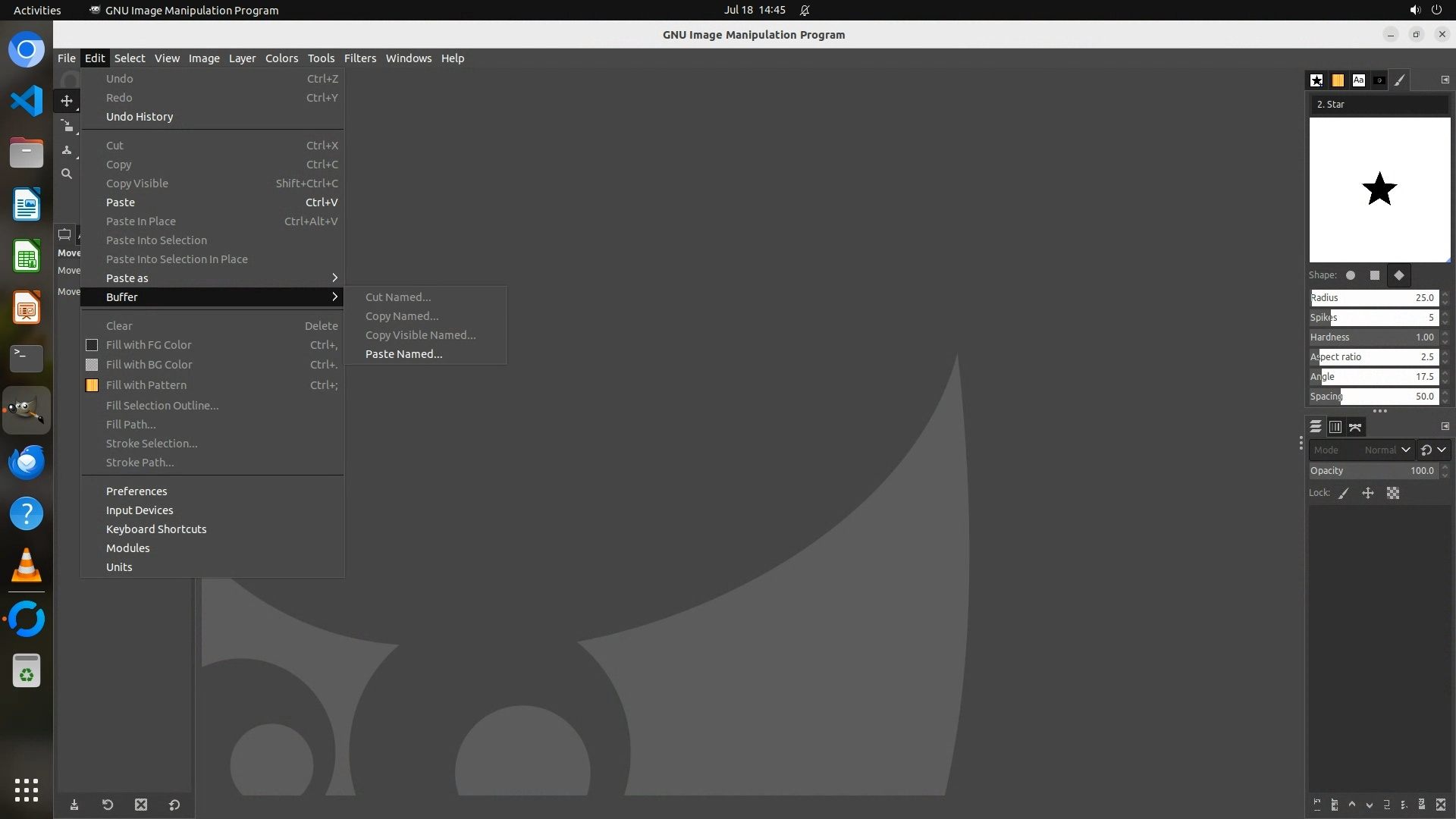Launch VLC from the Ubuntu dock
Viewport: 1456px width, 819px height.
(27, 566)
